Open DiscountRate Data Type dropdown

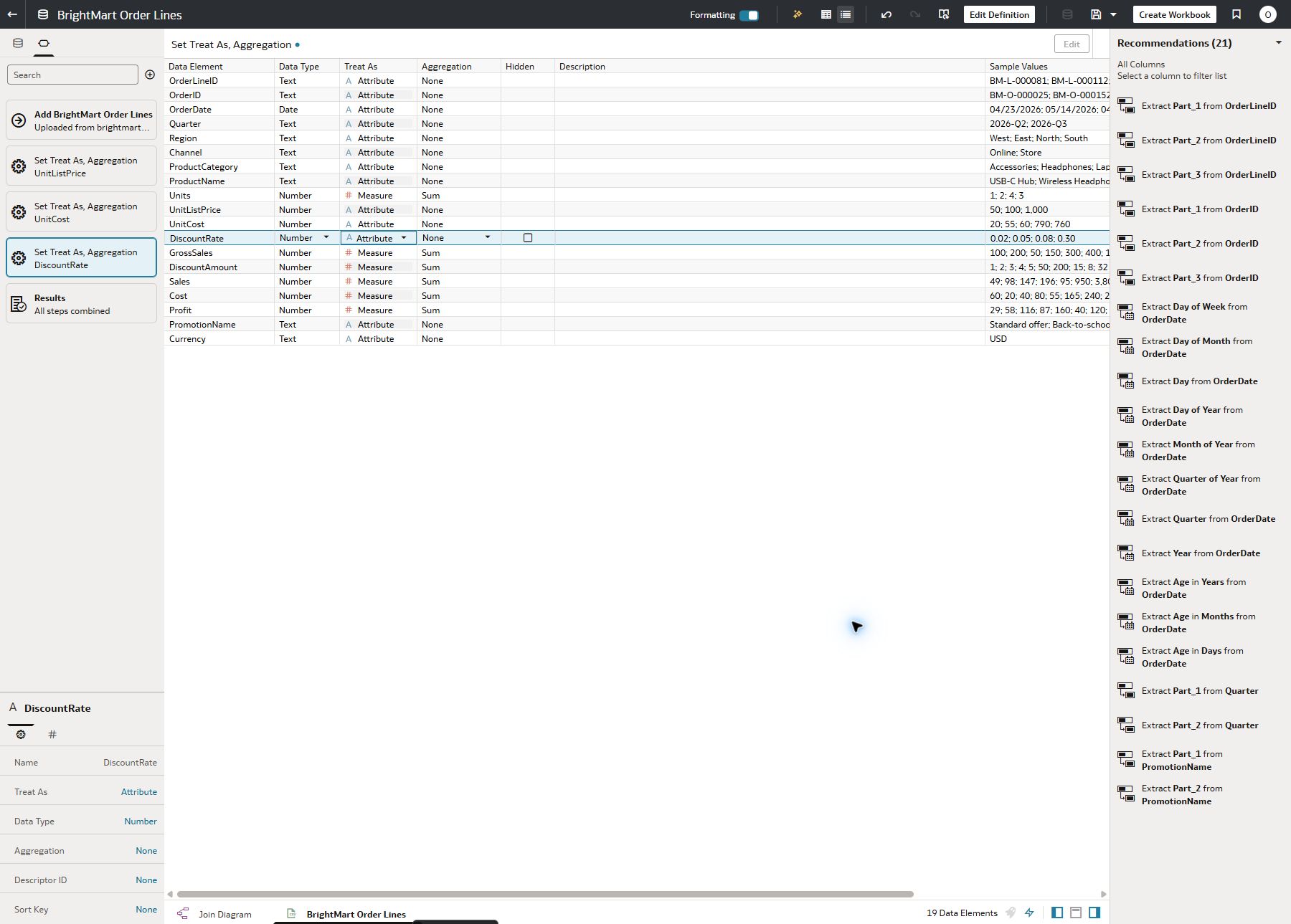pyautogui.click(x=326, y=237)
